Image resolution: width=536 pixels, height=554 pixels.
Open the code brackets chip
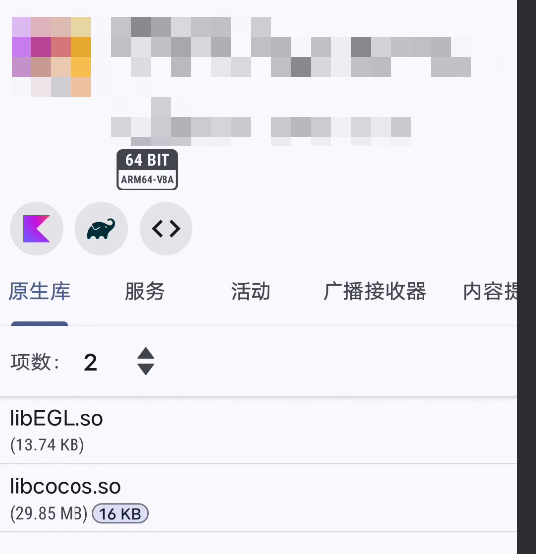(x=166, y=229)
